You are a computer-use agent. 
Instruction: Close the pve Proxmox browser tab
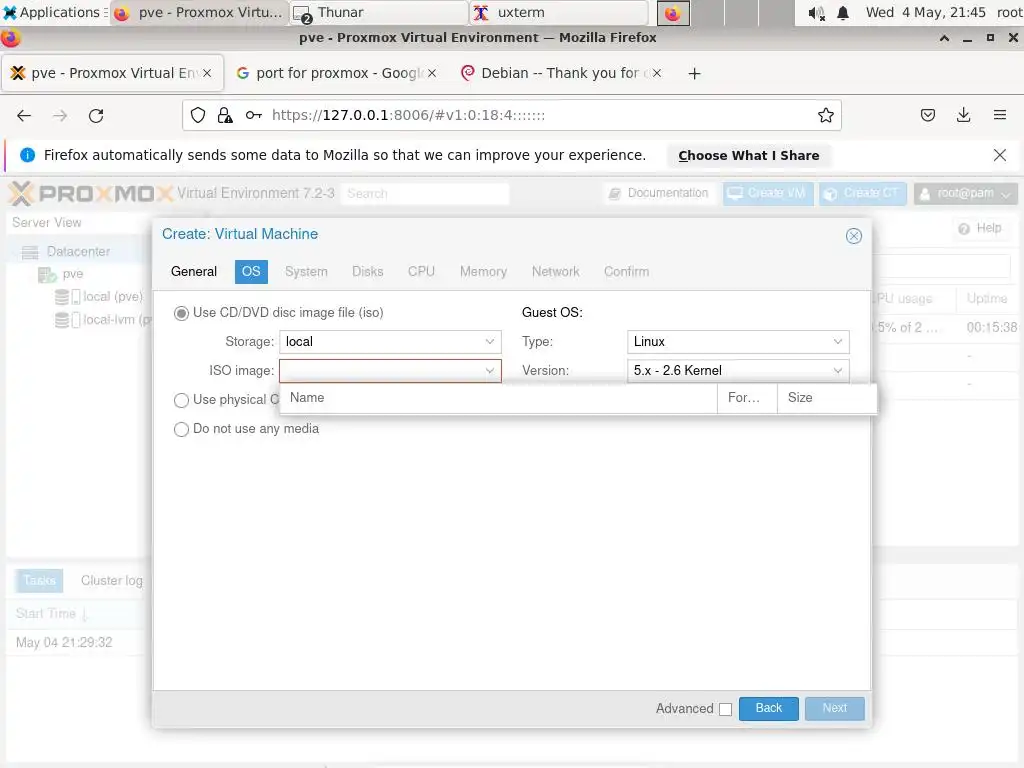(x=207, y=73)
